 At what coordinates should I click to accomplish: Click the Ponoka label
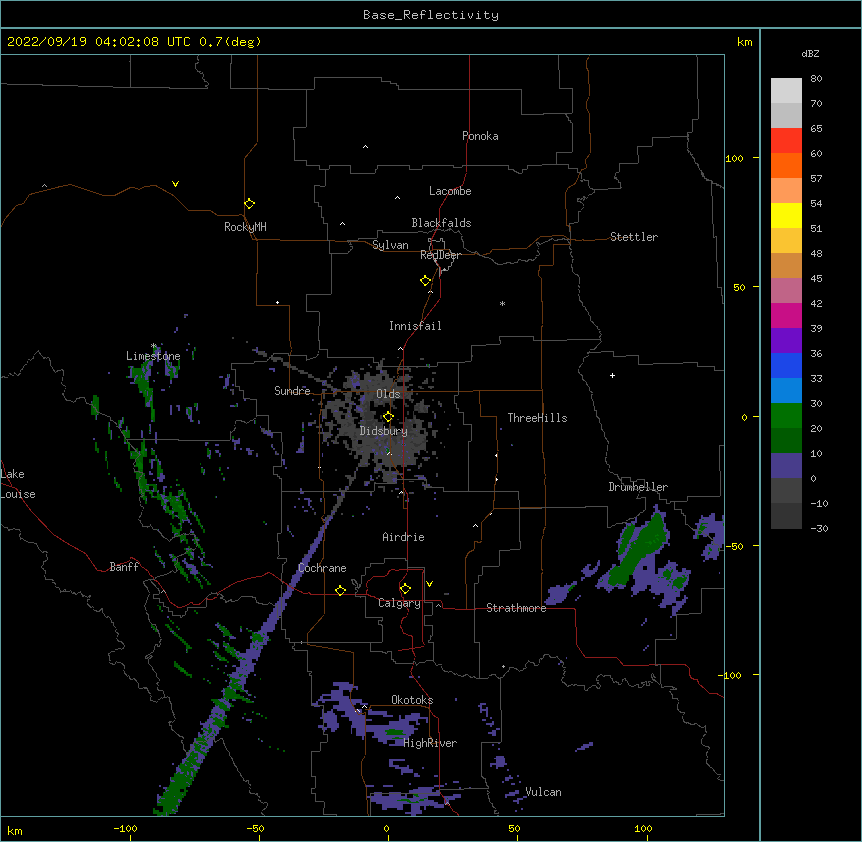click(480, 136)
